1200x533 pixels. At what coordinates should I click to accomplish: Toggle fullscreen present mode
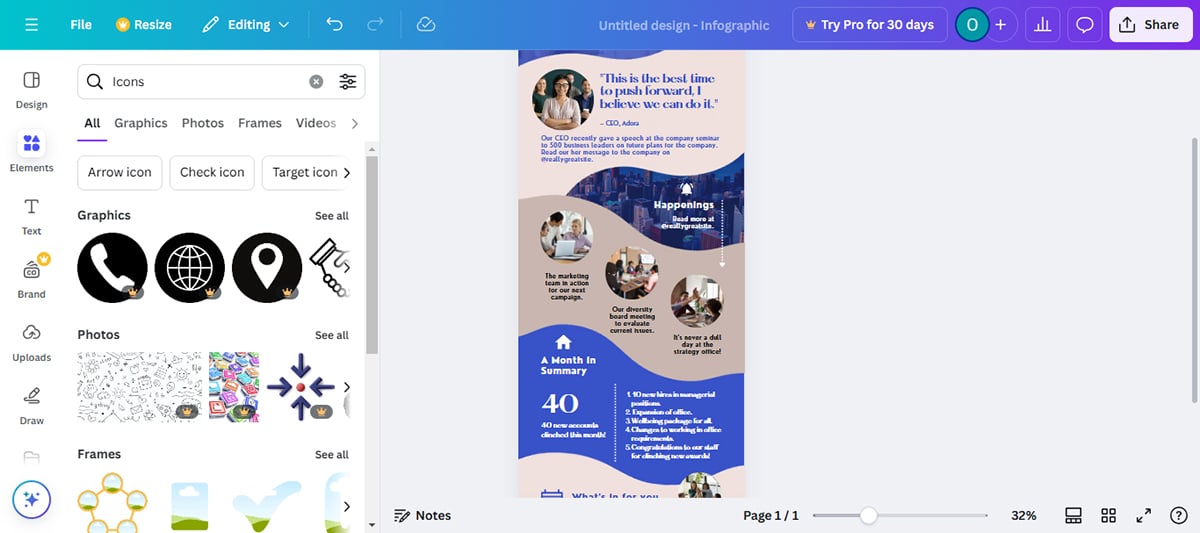click(x=1143, y=516)
